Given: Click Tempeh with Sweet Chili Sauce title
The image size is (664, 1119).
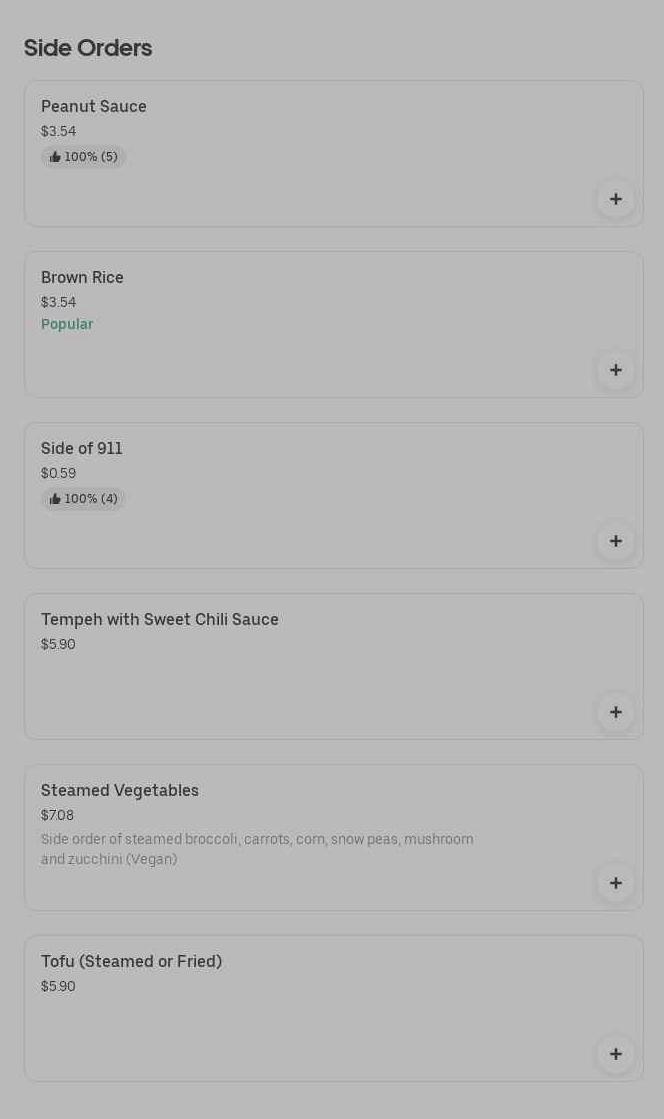Looking at the screenshot, I should coord(160,620).
